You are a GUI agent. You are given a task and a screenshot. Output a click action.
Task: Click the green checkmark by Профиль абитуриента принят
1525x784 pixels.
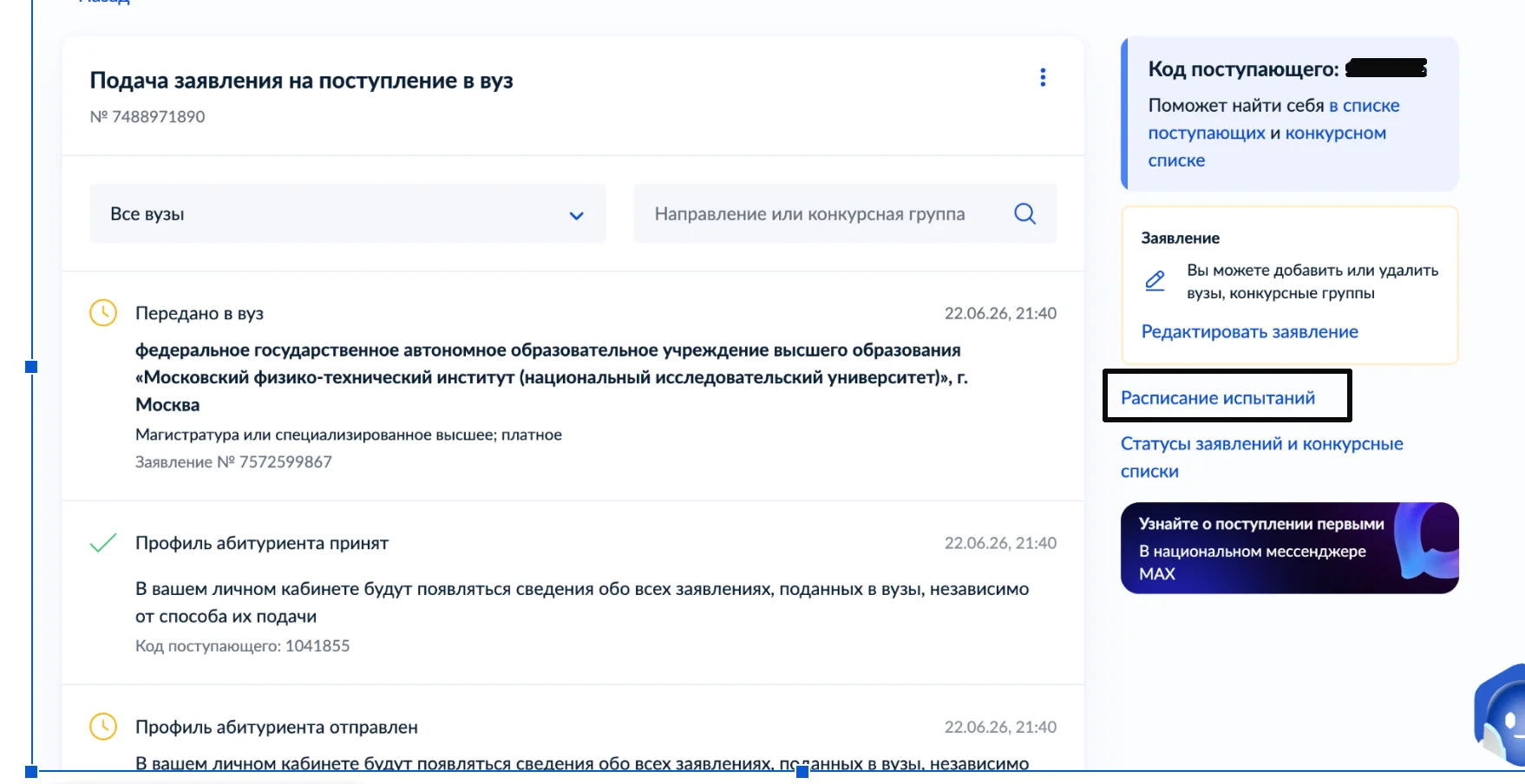[103, 543]
